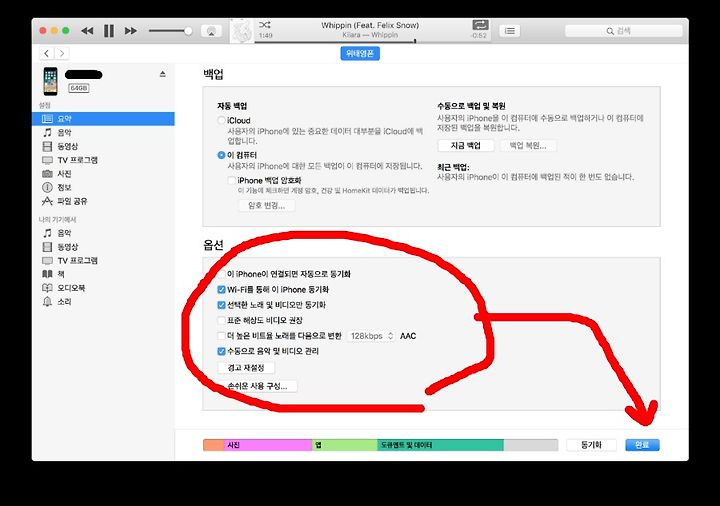Click 경고 재설정 button
The width and height of the screenshot is (720, 506).
246,368
